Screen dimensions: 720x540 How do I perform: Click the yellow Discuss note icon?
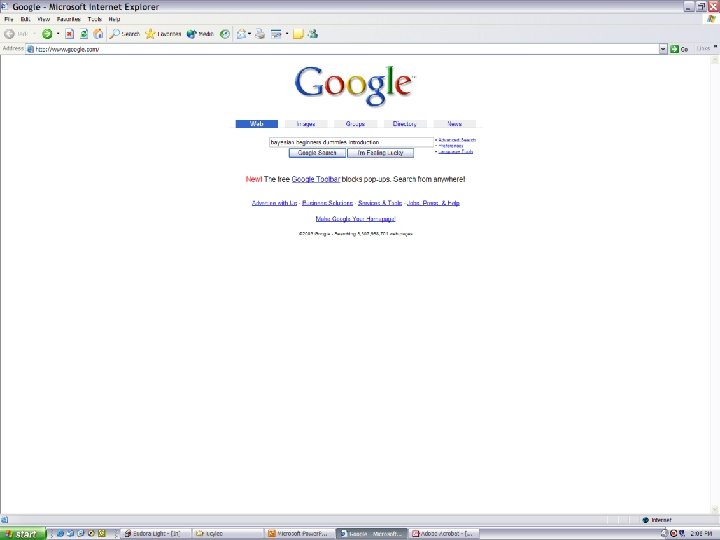click(298, 34)
